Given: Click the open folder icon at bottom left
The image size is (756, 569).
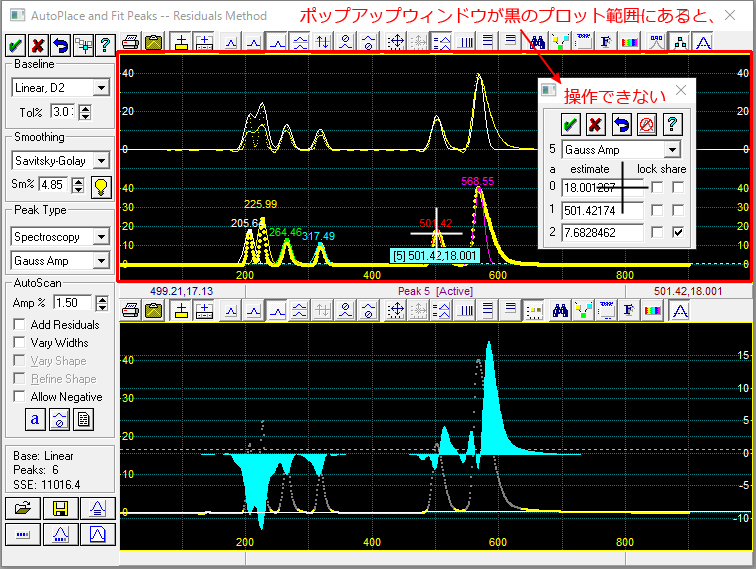Looking at the screenshot, I should point(24,508).
